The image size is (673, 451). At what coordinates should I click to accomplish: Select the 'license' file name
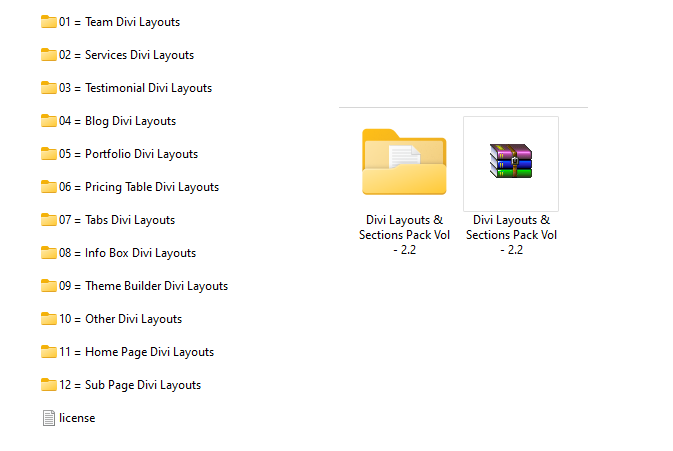point(77,418)
